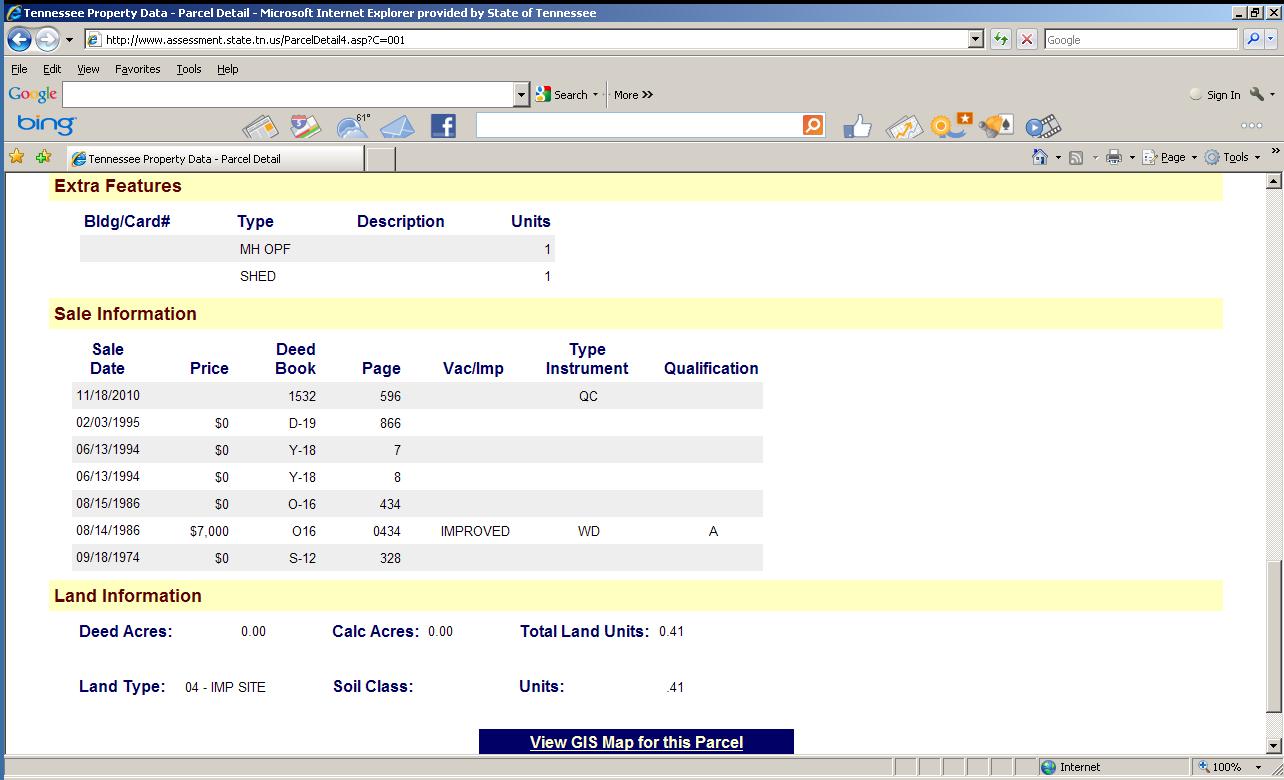Open the Bing bar weather icon

pos(352,126)
